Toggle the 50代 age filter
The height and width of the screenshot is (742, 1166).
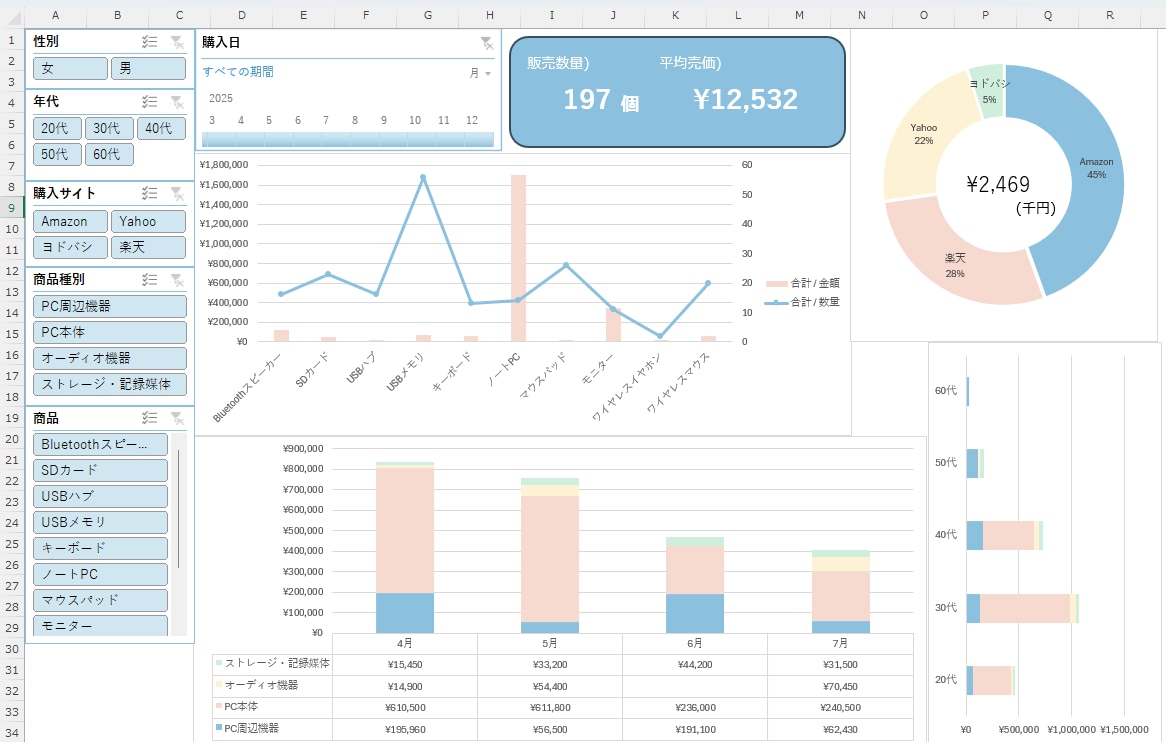57,155
